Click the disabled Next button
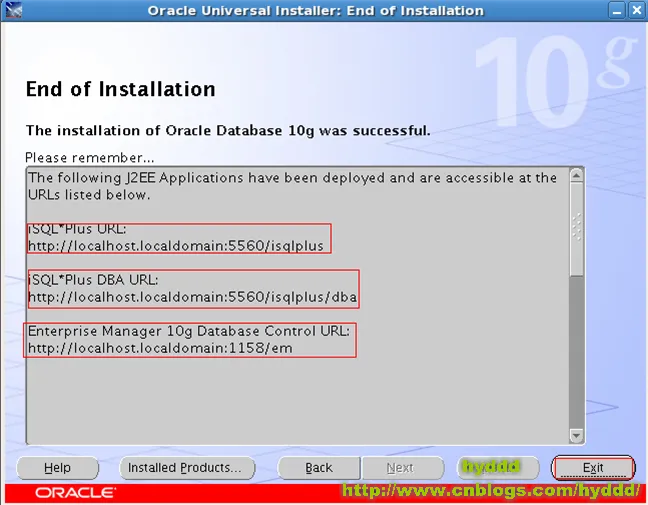 [x=403, y=468]
